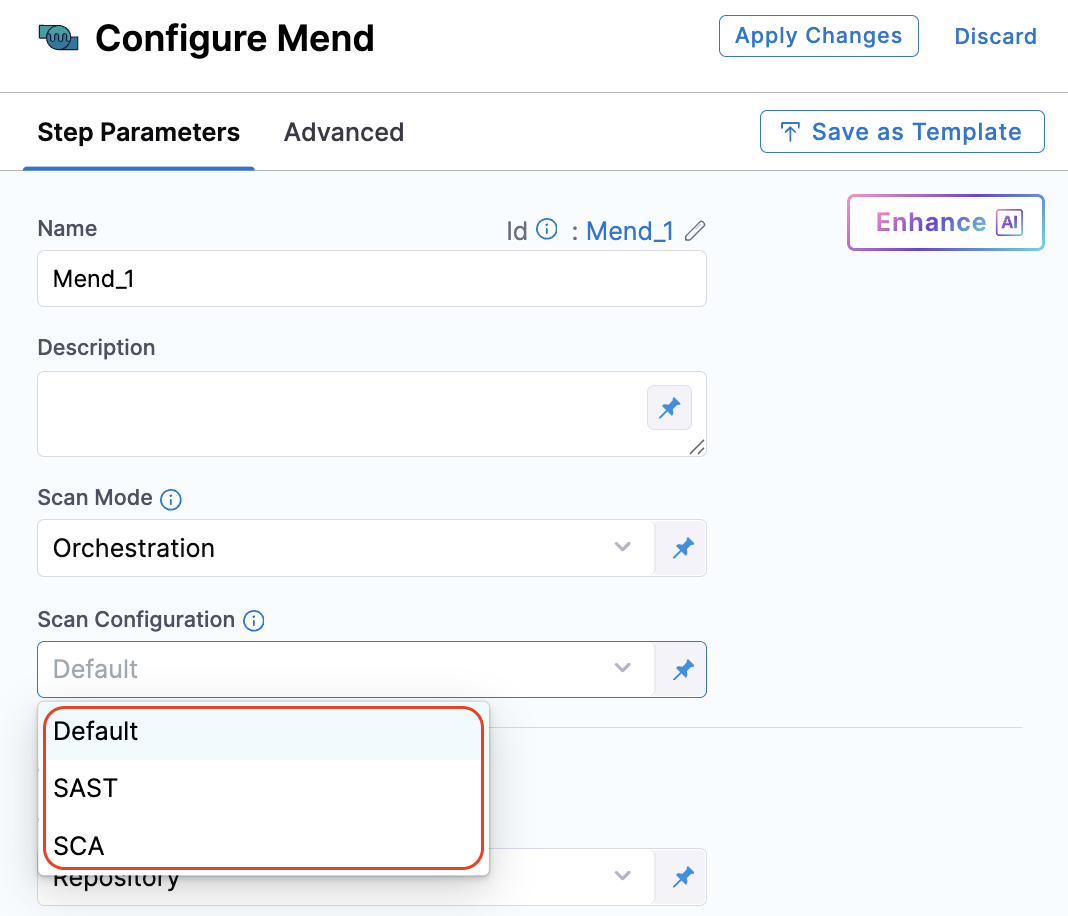Click the Scan Mode info icon

[x=171, y=499]
